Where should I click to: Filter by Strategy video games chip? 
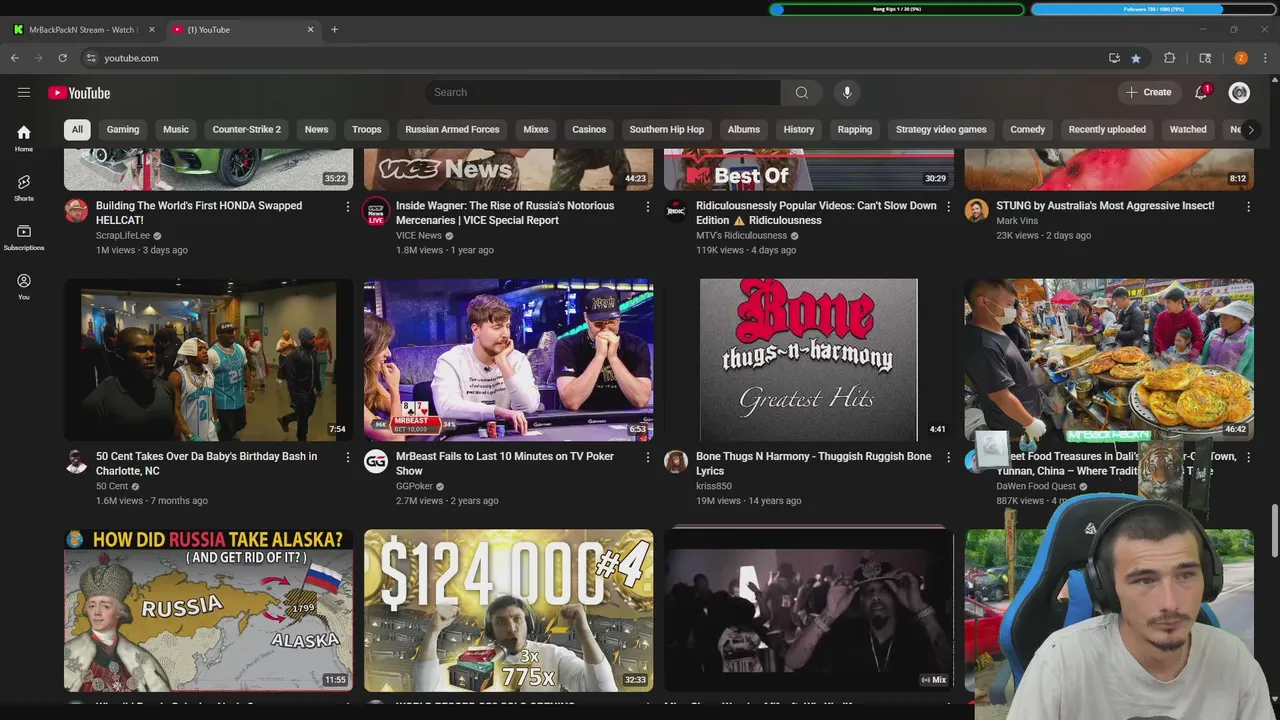coord(941,129)
